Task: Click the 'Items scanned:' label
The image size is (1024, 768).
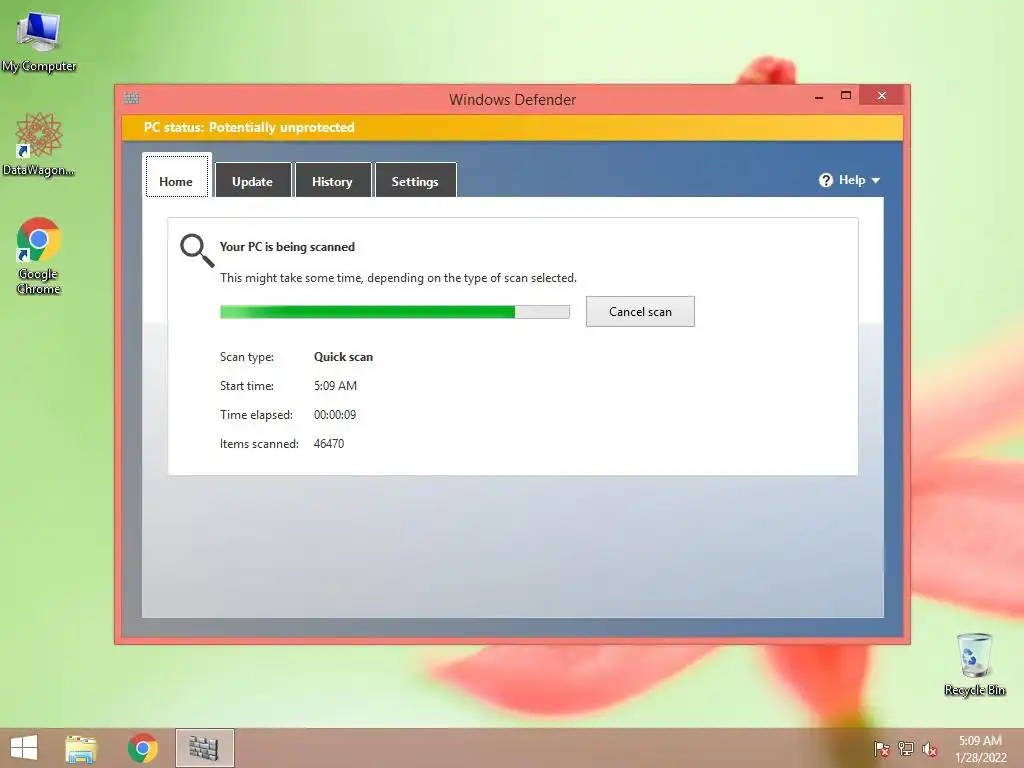Action: pos(259,443)
